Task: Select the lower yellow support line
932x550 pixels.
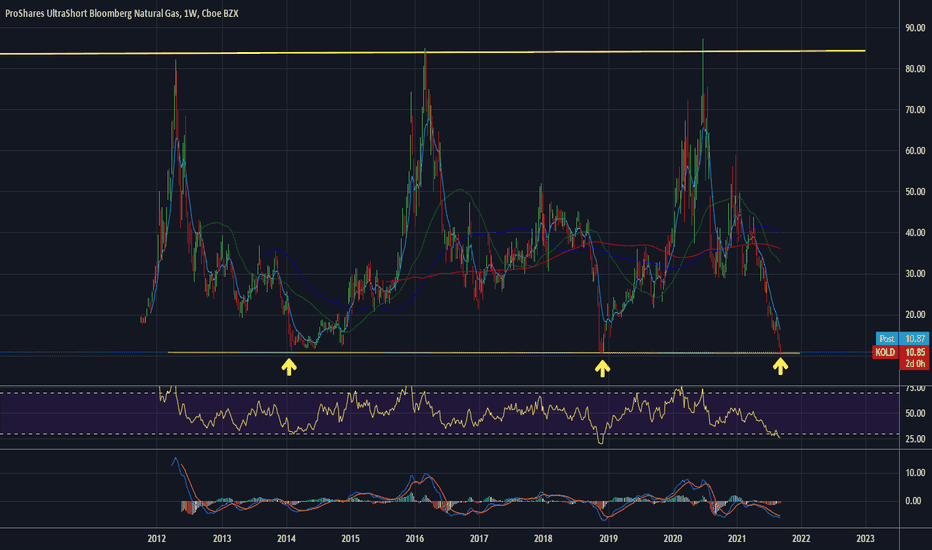Action: point(484,353)
